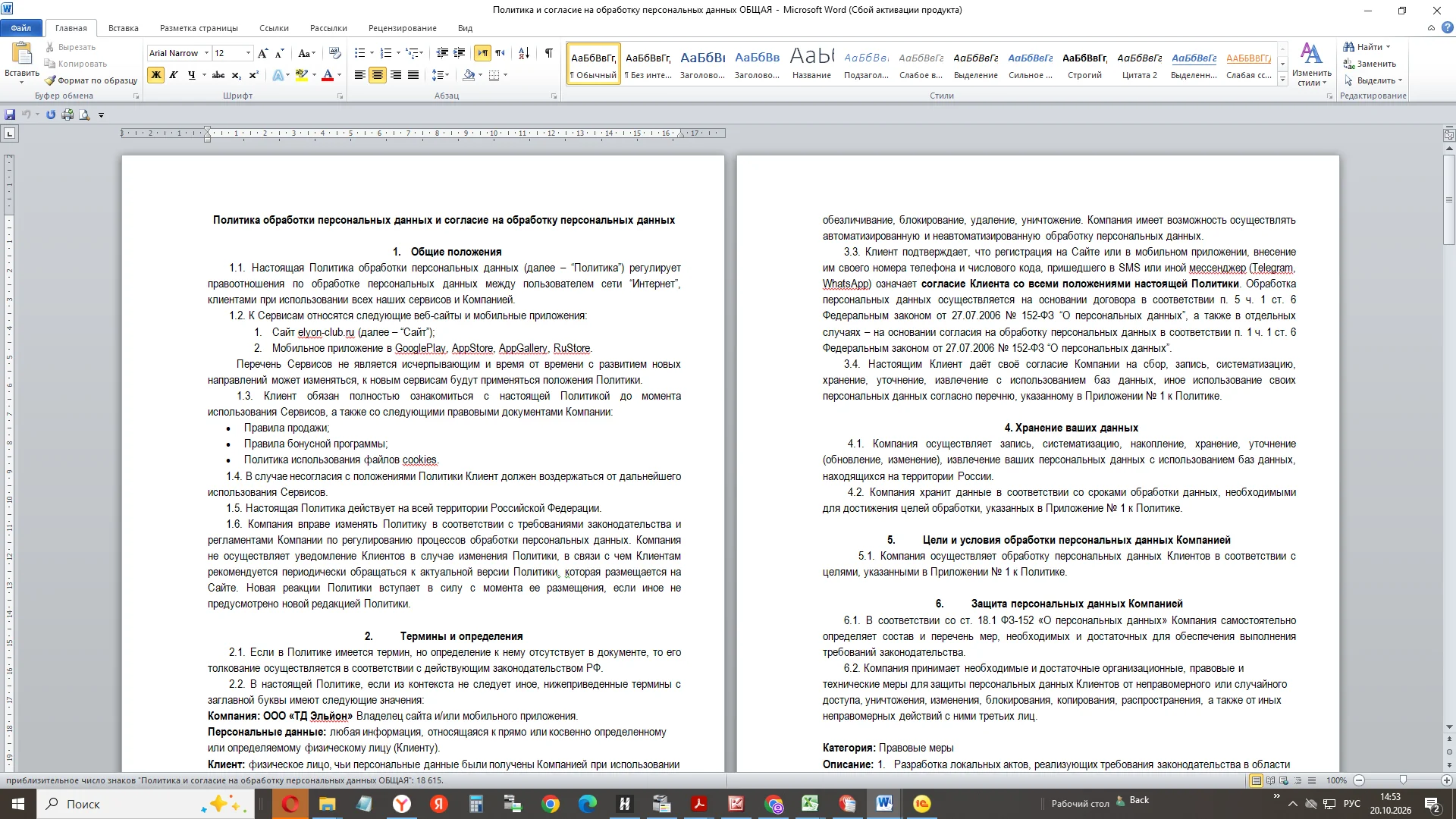Save the document from the quick access toolbar
1456x819 pixels.
[x=10, y=115]
